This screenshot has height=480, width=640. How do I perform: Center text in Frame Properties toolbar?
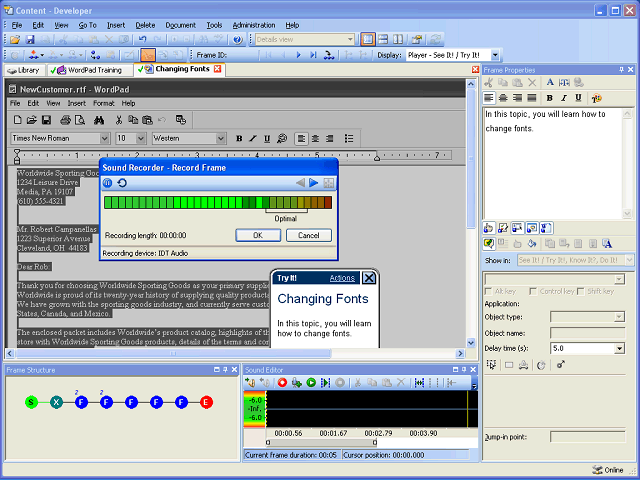click(503, 98)
